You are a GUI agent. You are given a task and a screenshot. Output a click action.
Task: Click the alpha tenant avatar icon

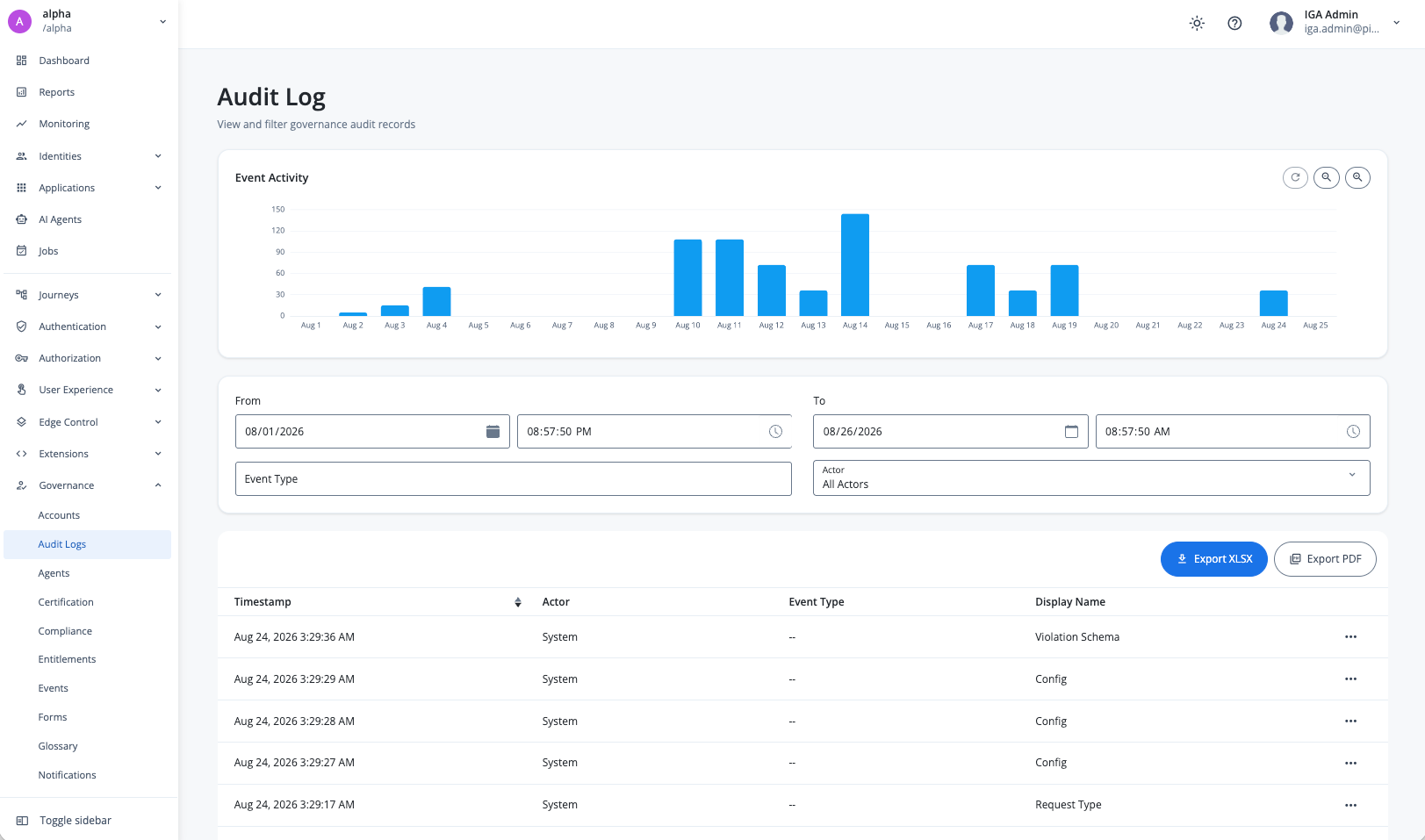(x=20, y=22)
